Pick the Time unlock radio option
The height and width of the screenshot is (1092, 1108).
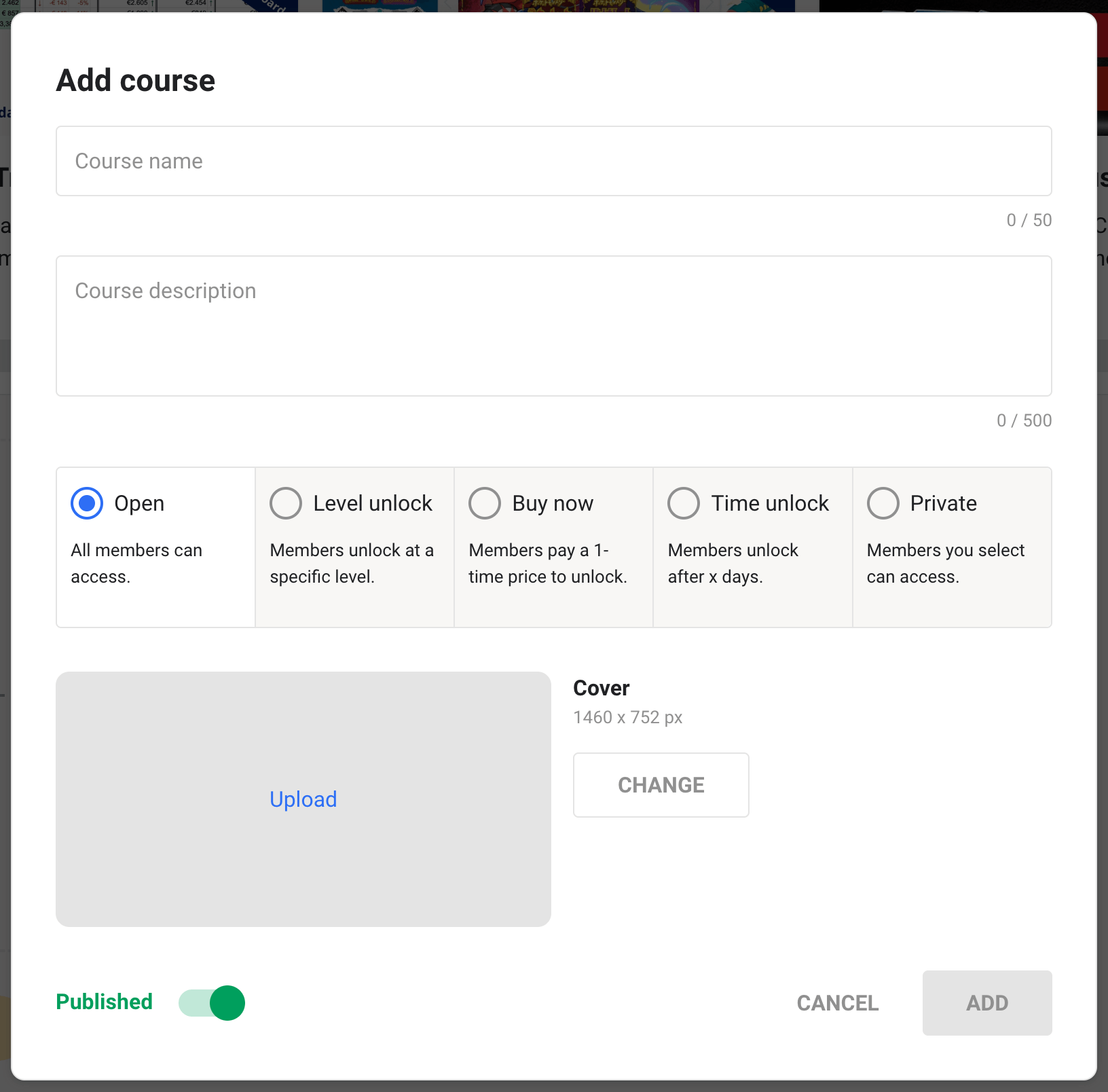tap(684, 503)
